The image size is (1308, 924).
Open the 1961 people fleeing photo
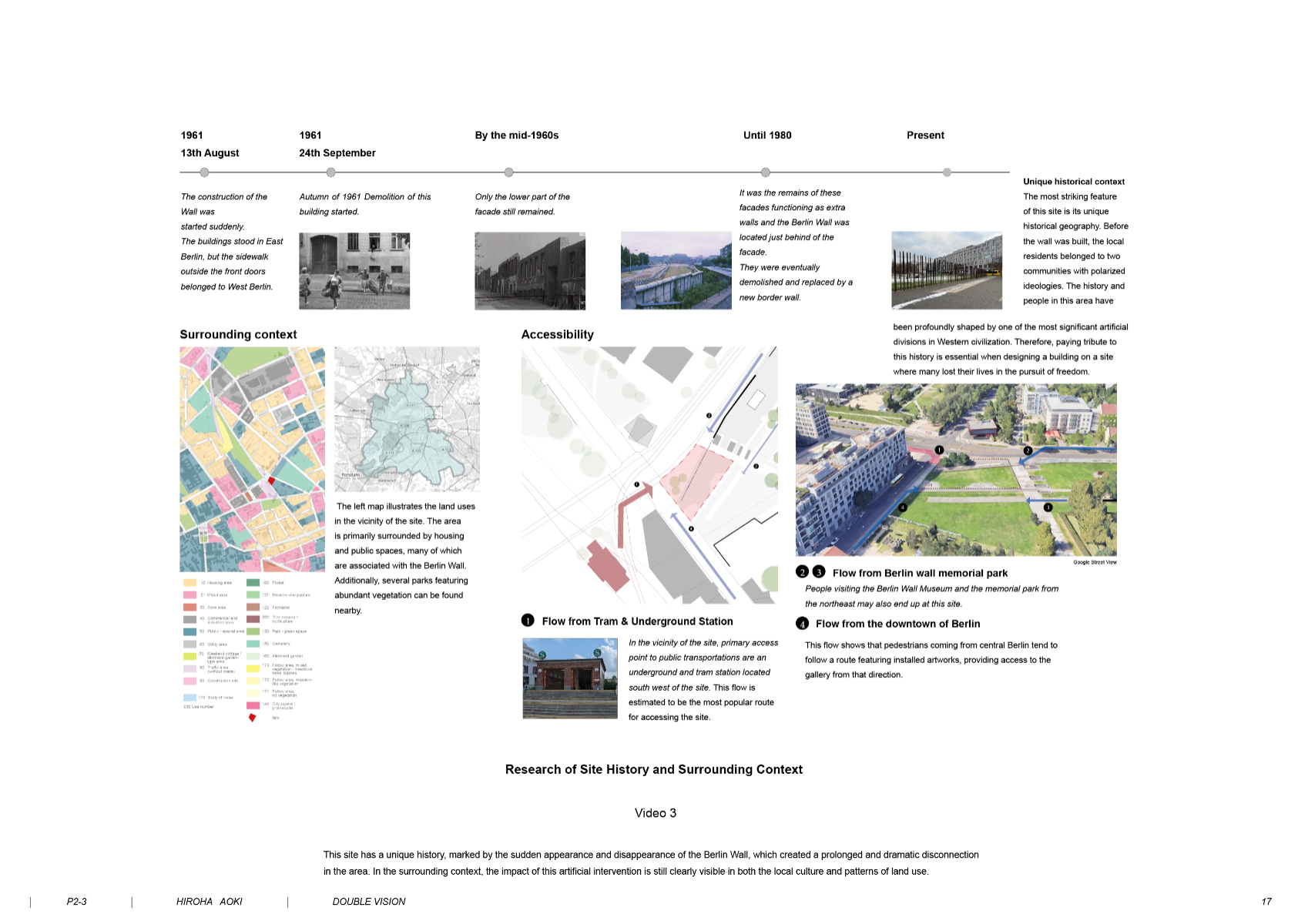[354, 271]
